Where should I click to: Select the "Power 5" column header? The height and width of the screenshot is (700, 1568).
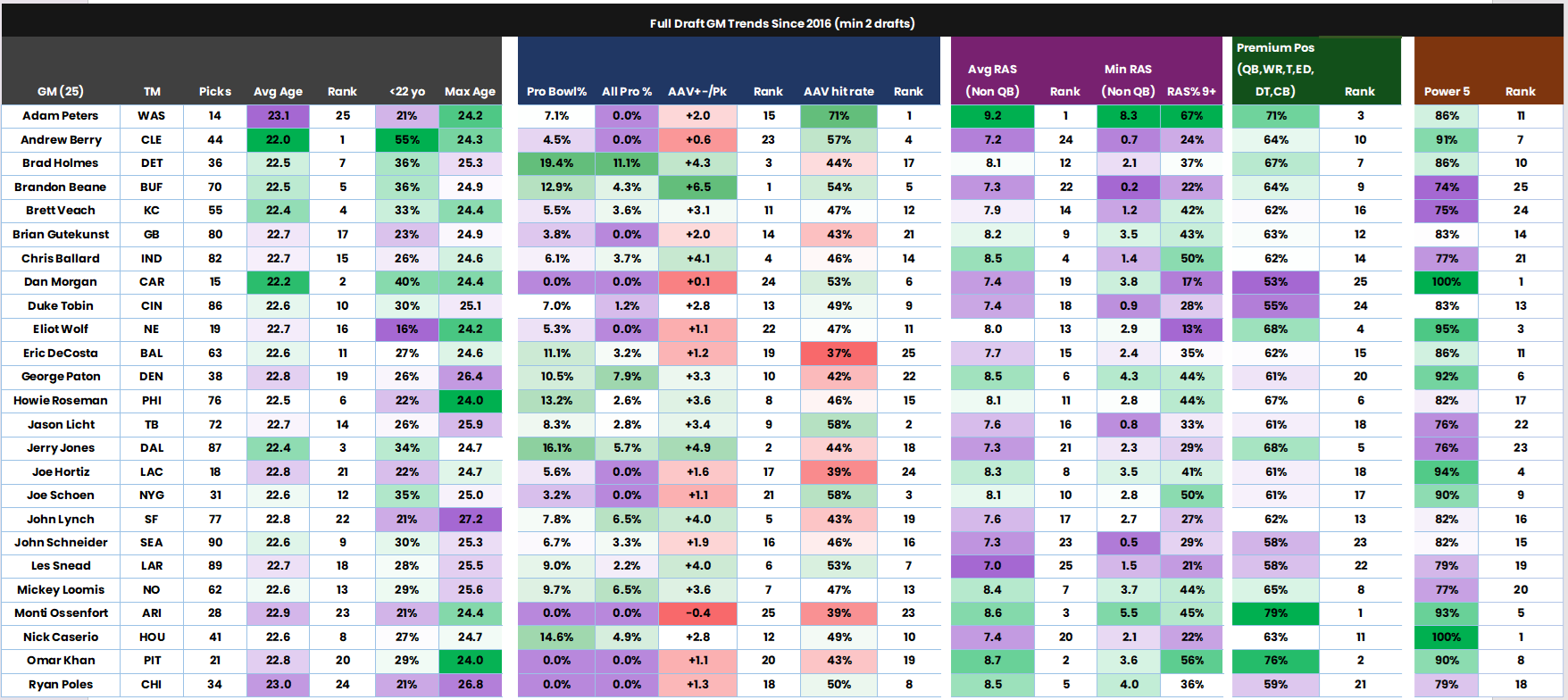coord(1447,91)
